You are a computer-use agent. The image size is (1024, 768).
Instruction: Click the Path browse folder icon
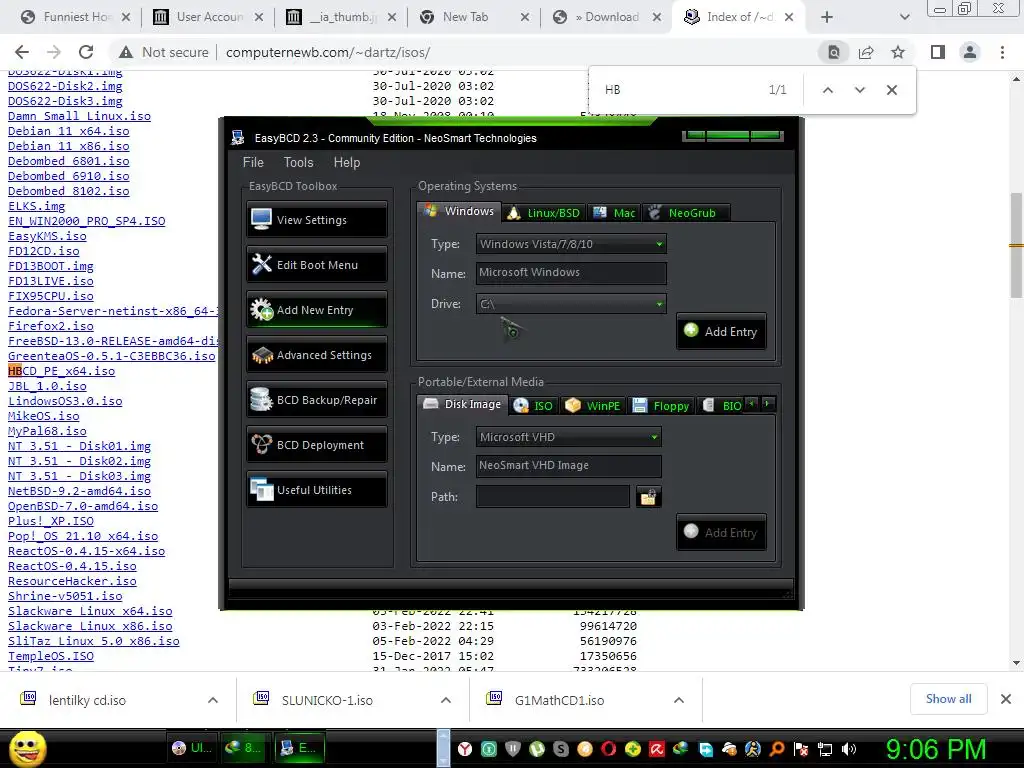click(648, 497)
